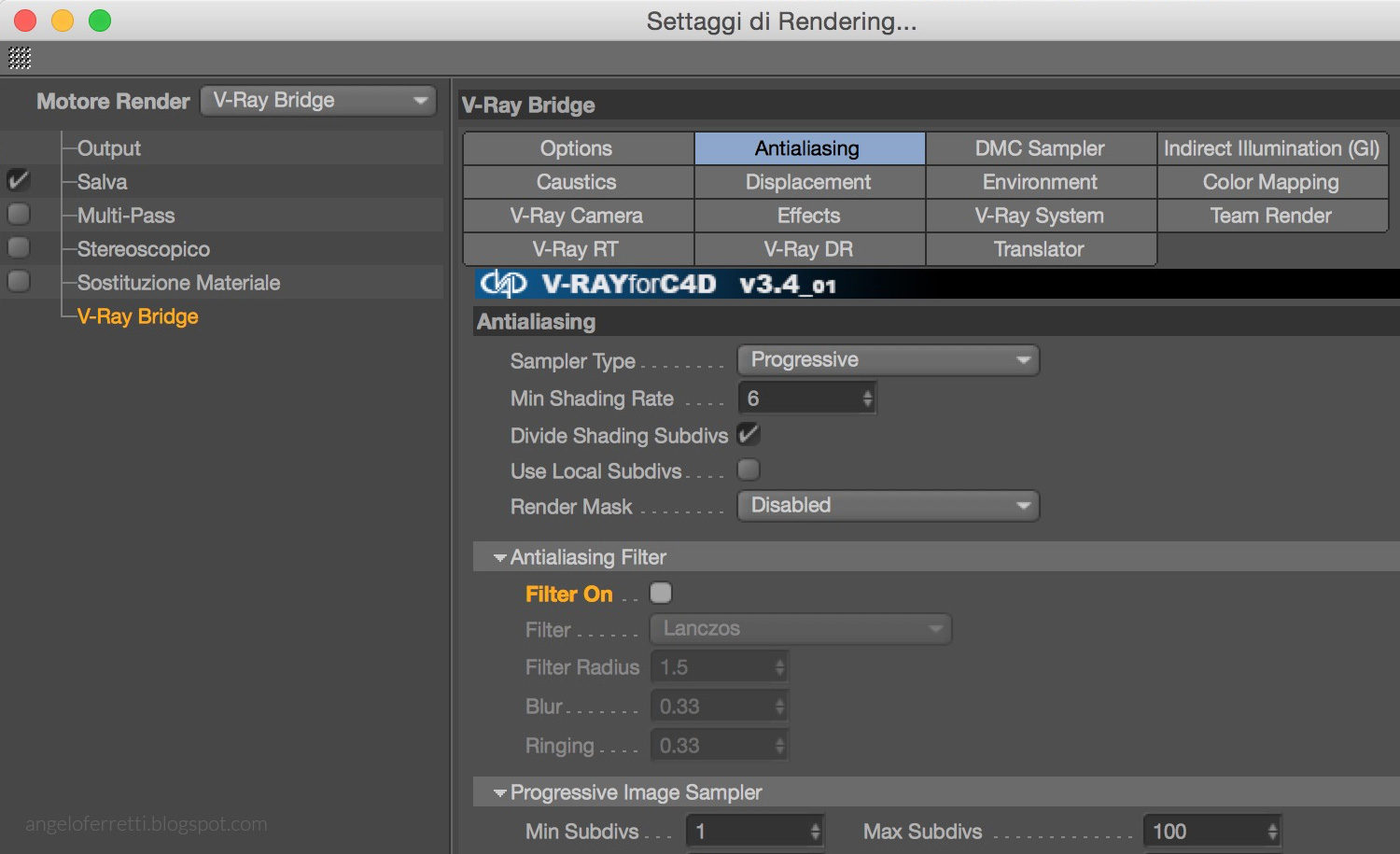Select V-Ray Bridge in the settings tree

[x=137, y=316]
